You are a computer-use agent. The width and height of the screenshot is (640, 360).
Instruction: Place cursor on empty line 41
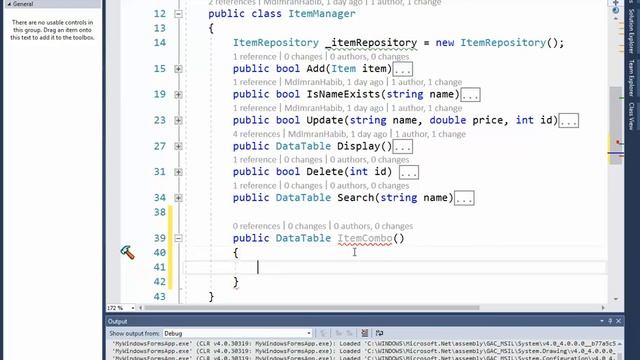[x=394, y=267]
